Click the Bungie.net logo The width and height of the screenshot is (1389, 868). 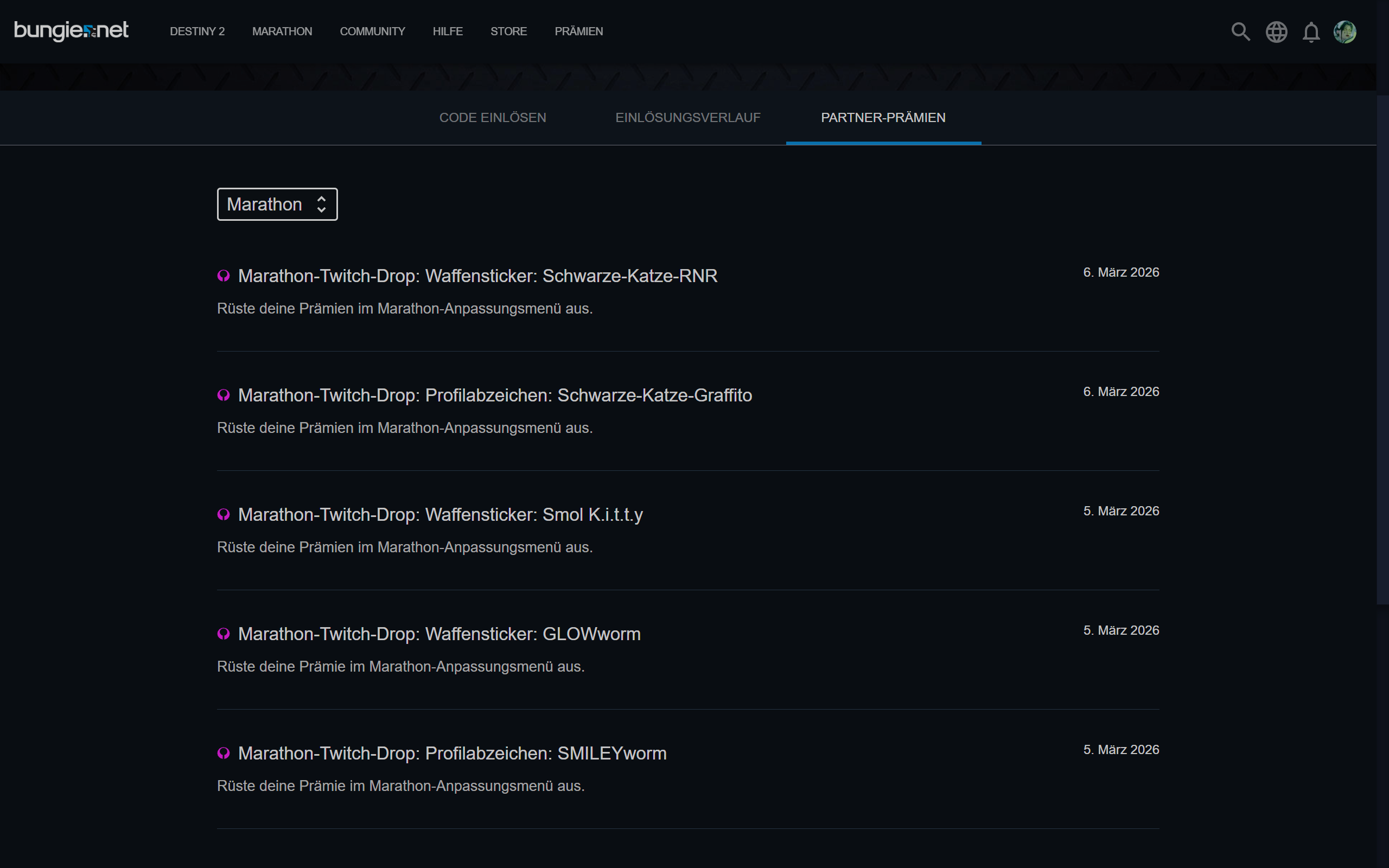(x=71, y=31)
